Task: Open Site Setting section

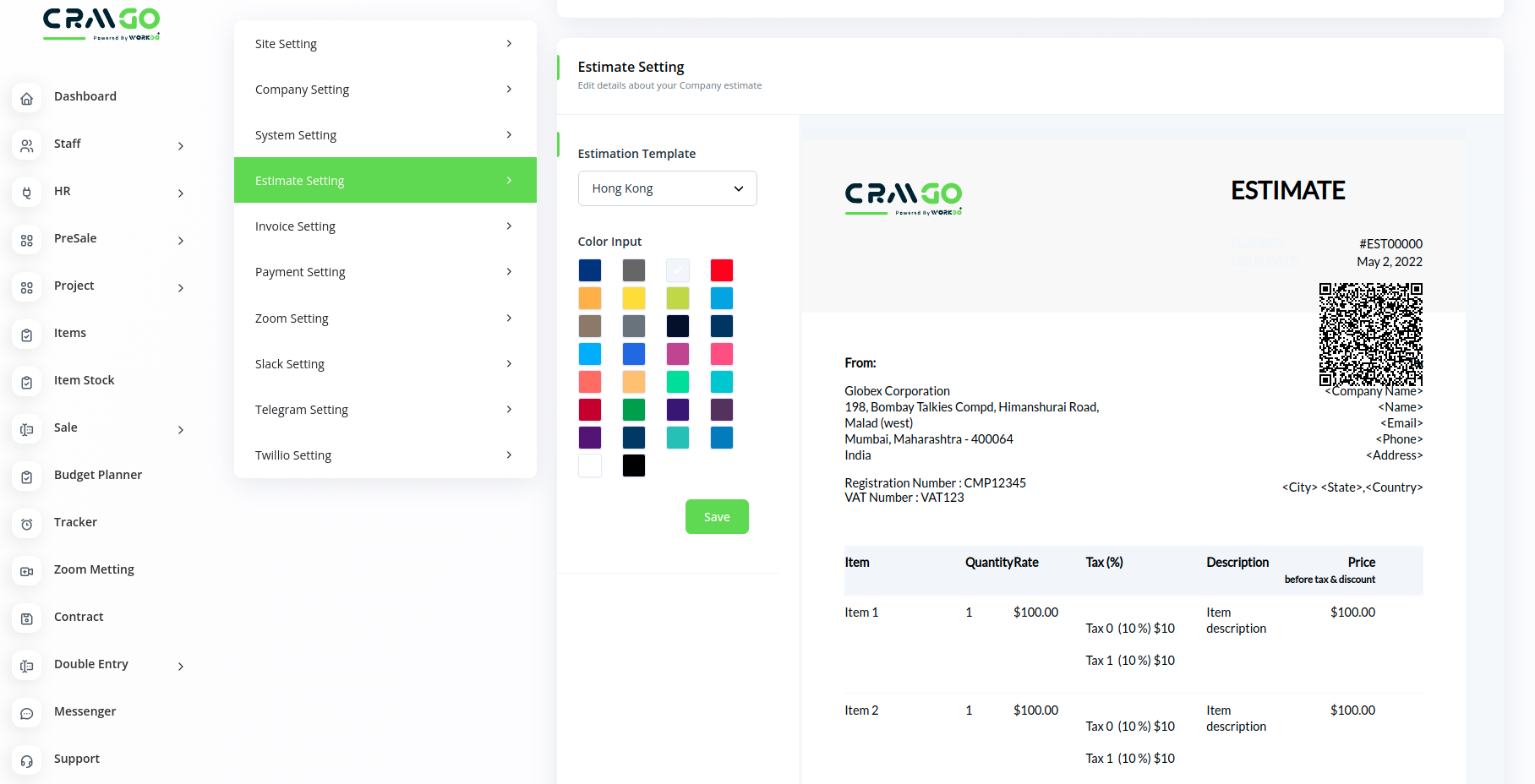Action: pyautogui.click(x=385, y=44)
